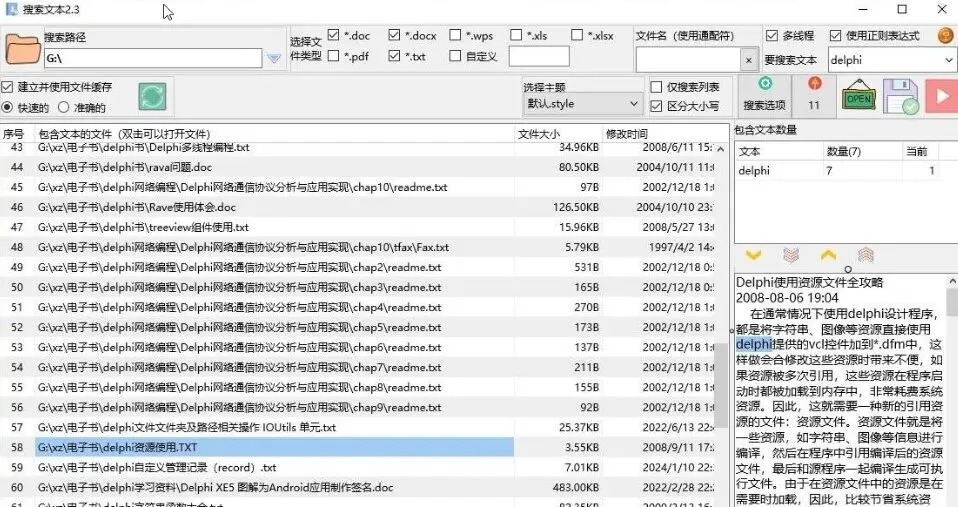The image size is (958, 507).
Task: Enable the *.xls file type checkbox
Action: pos(516,35)
